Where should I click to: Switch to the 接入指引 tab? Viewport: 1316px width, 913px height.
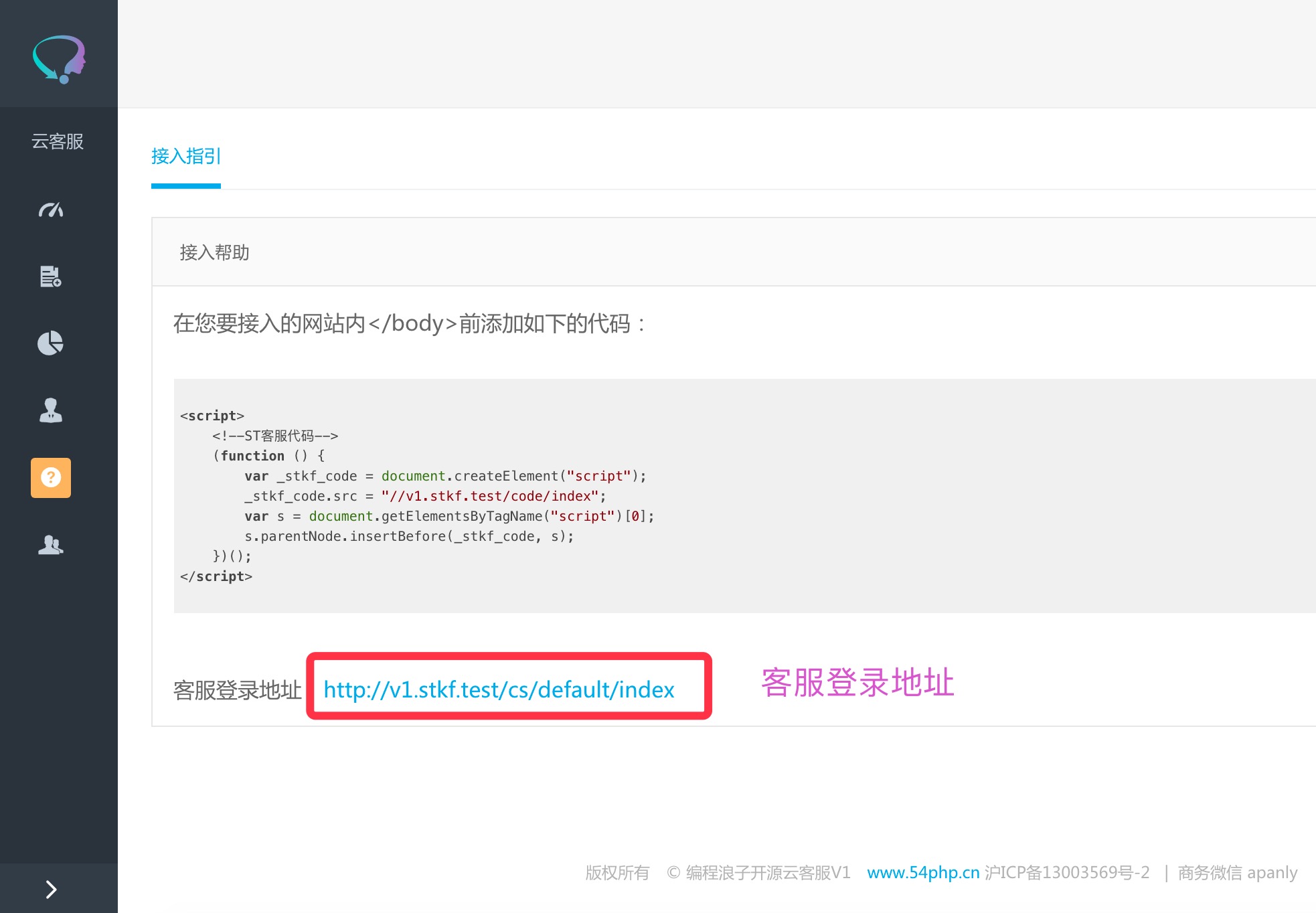click(185, 157)
